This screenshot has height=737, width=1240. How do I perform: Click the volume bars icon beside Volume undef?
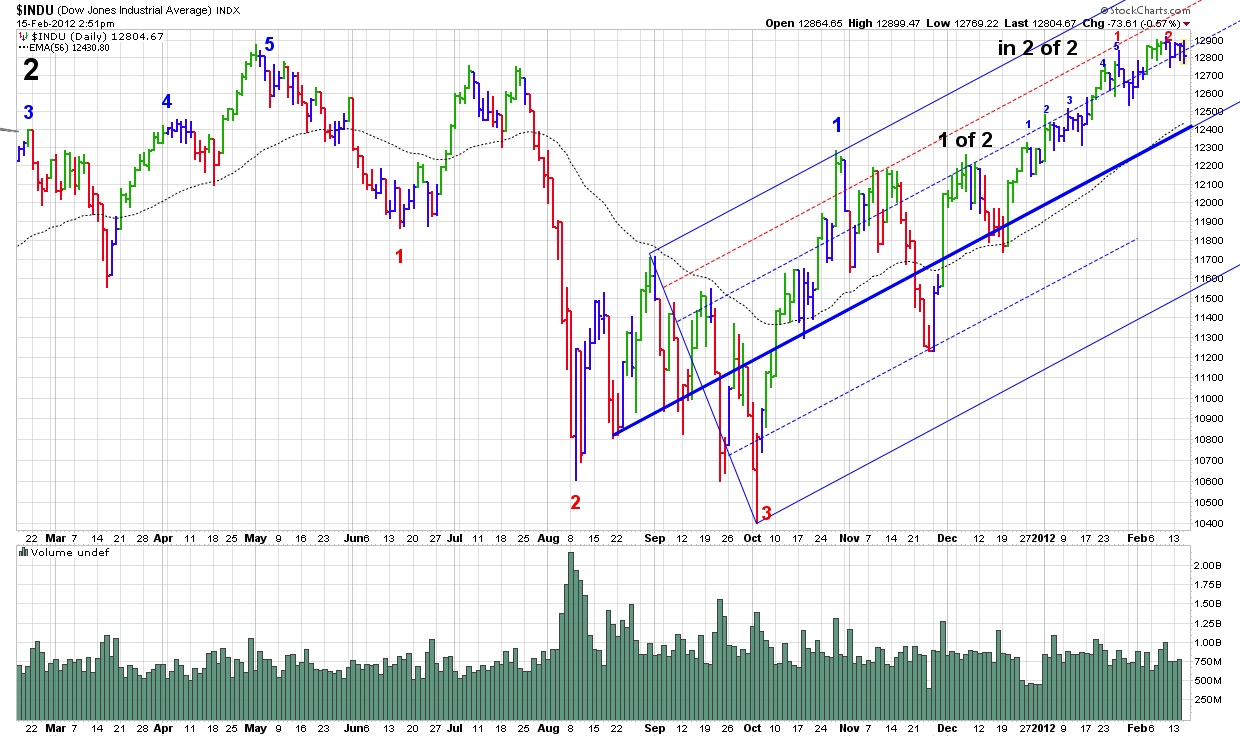tap(23, 552)
